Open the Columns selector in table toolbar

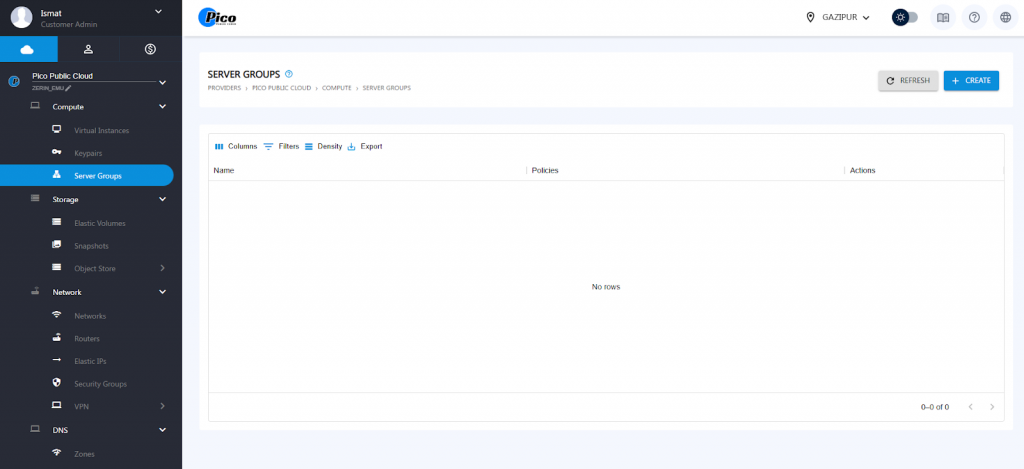[x=236, y=146]
